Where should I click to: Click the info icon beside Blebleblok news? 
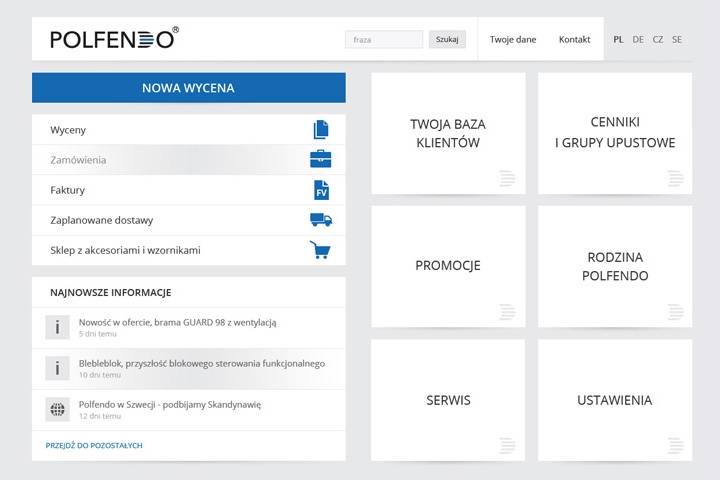click(x=57, y=368)
